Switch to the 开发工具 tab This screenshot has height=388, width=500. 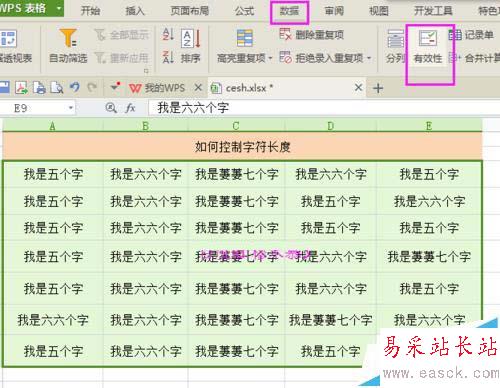click(433, 11)
